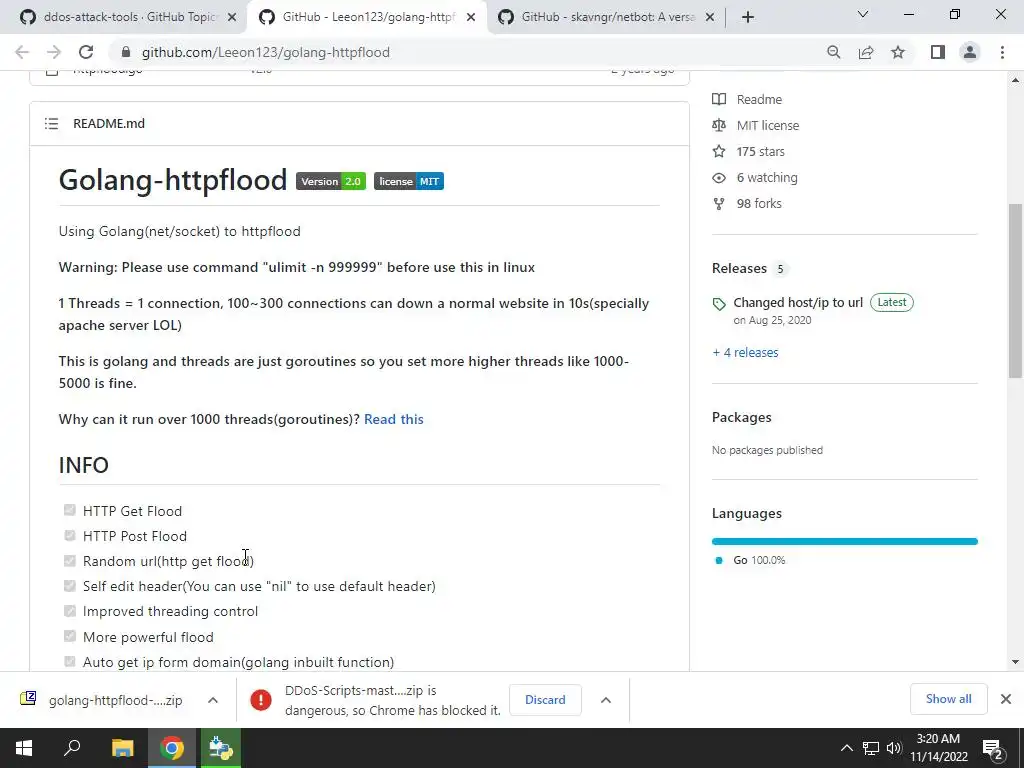Image resolution: width=1024 pixels, height=768 pixels.
Task: Reload the current page
Action: pyautogui.click(x=86, y=52)
